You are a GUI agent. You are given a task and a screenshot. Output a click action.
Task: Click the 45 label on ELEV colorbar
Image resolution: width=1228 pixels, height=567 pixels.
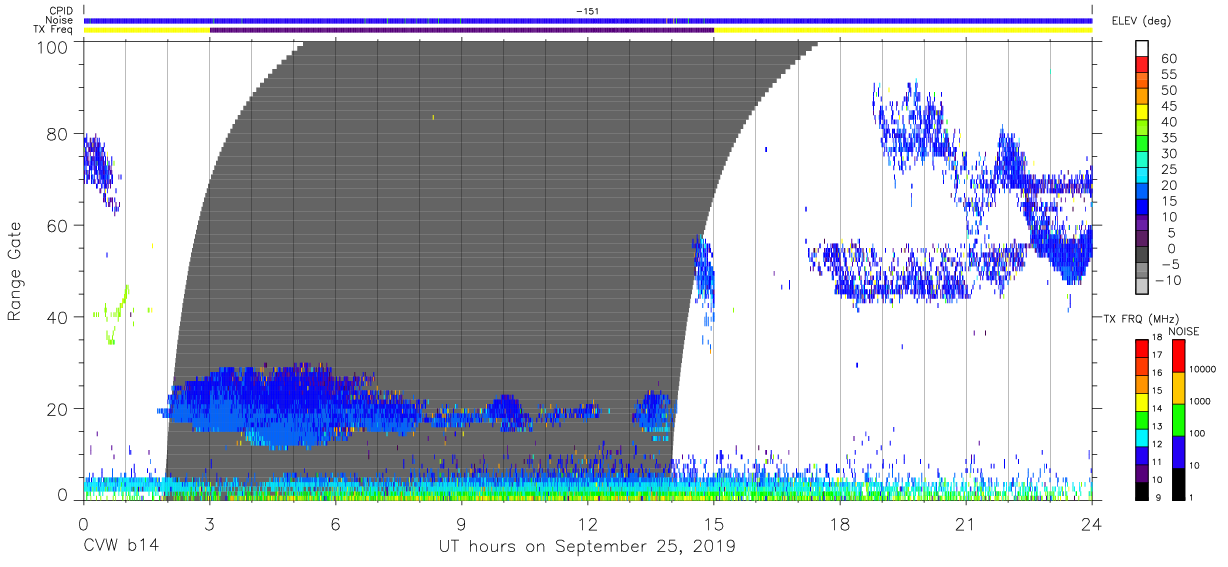(1167, 106)
